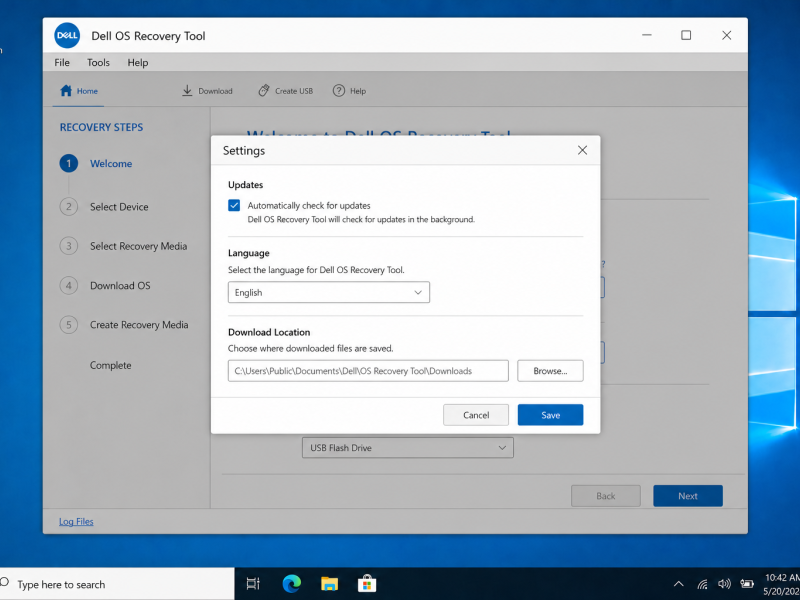Click the Select Device step label
This screenshot has width=800, height=600.
point(119,207)
